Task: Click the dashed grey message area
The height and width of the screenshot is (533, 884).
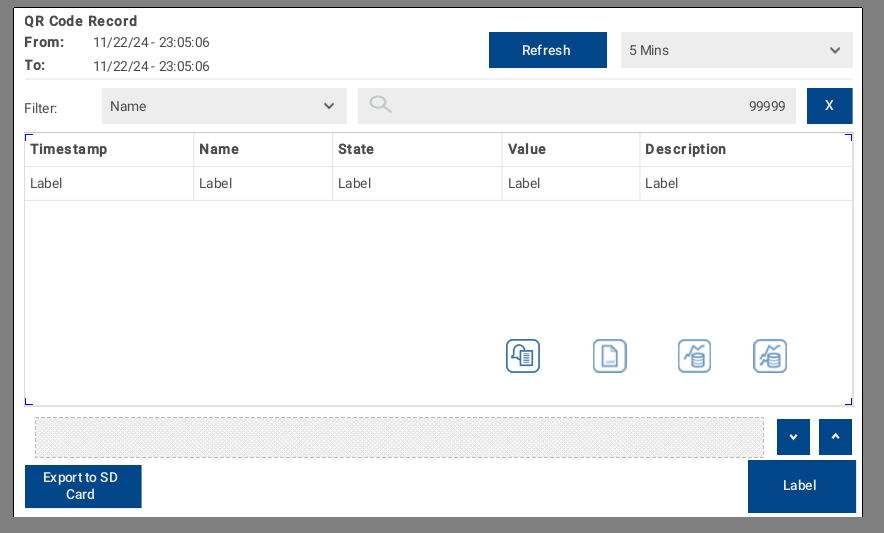Action: click(399, 437)
